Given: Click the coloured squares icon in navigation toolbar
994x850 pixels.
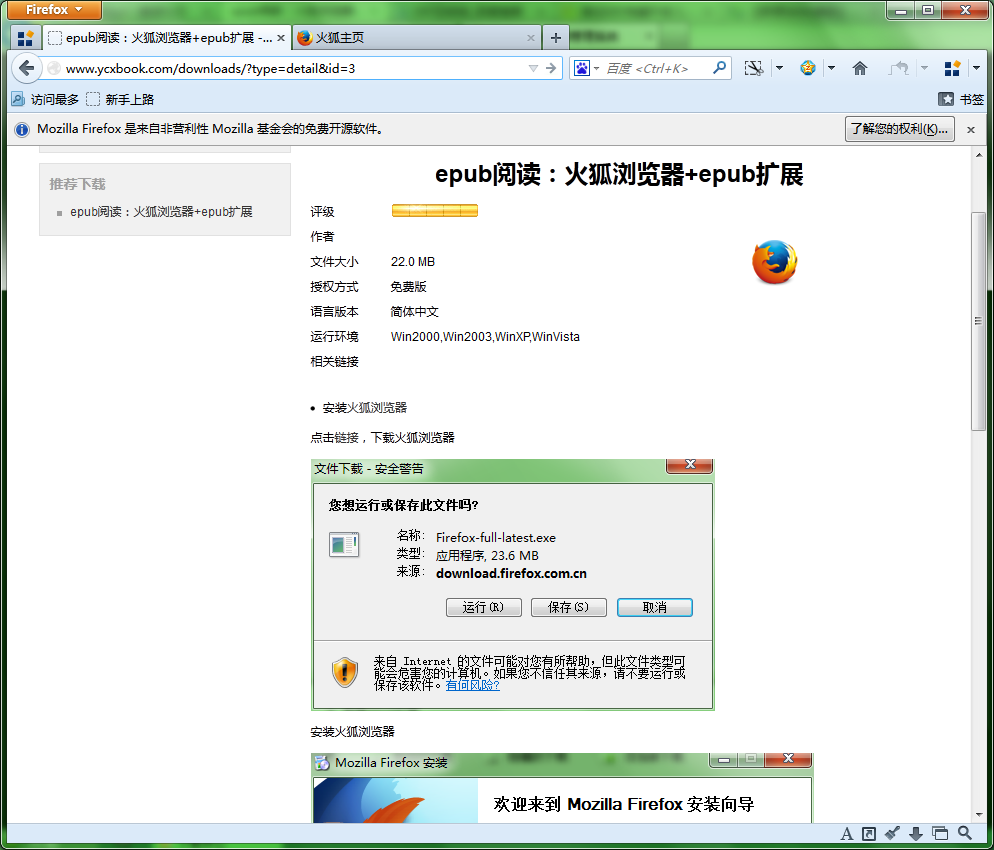Looking at the screenshot, I should click(952, 68).
